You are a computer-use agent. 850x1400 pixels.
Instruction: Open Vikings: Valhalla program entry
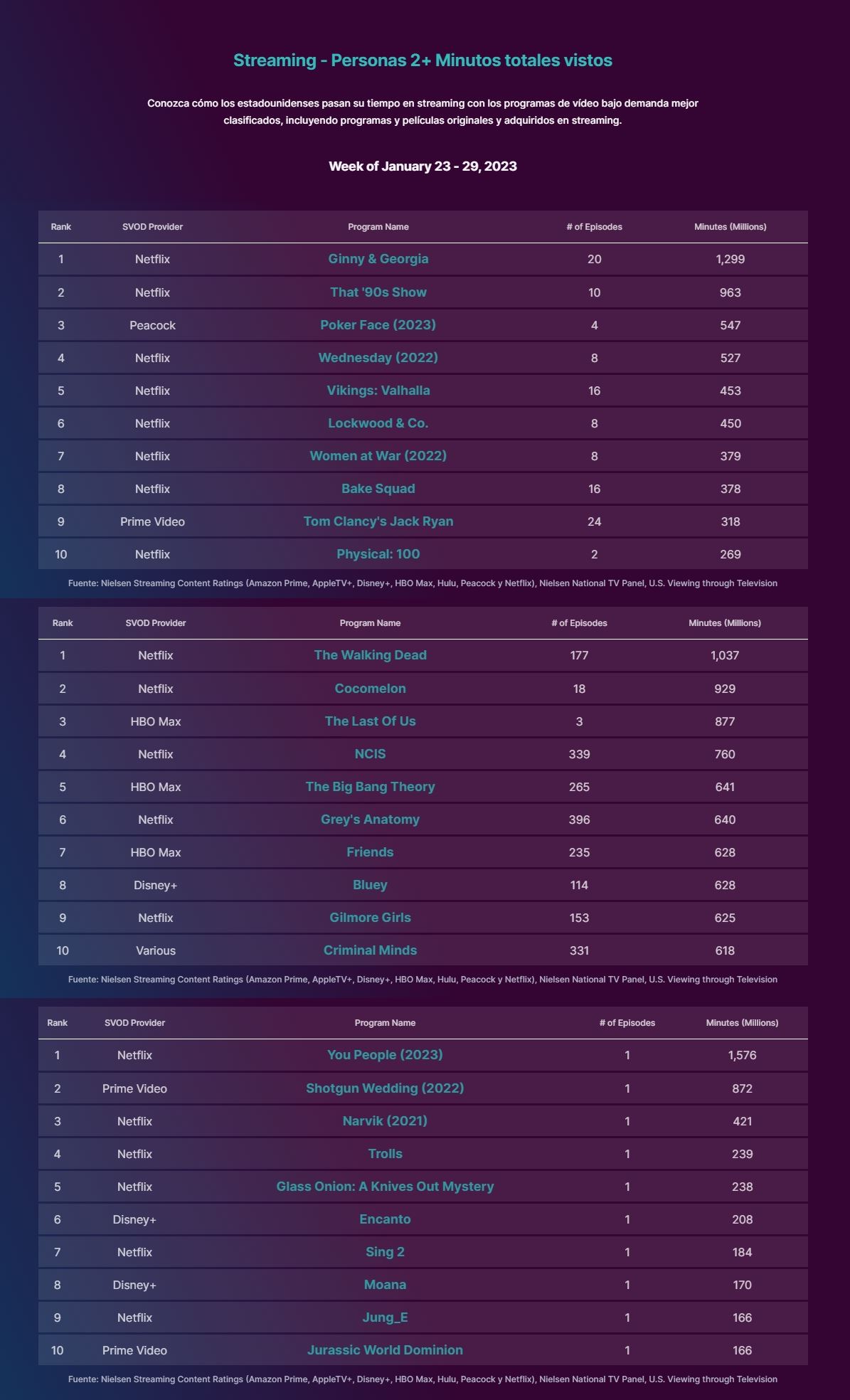click(378, 391)
